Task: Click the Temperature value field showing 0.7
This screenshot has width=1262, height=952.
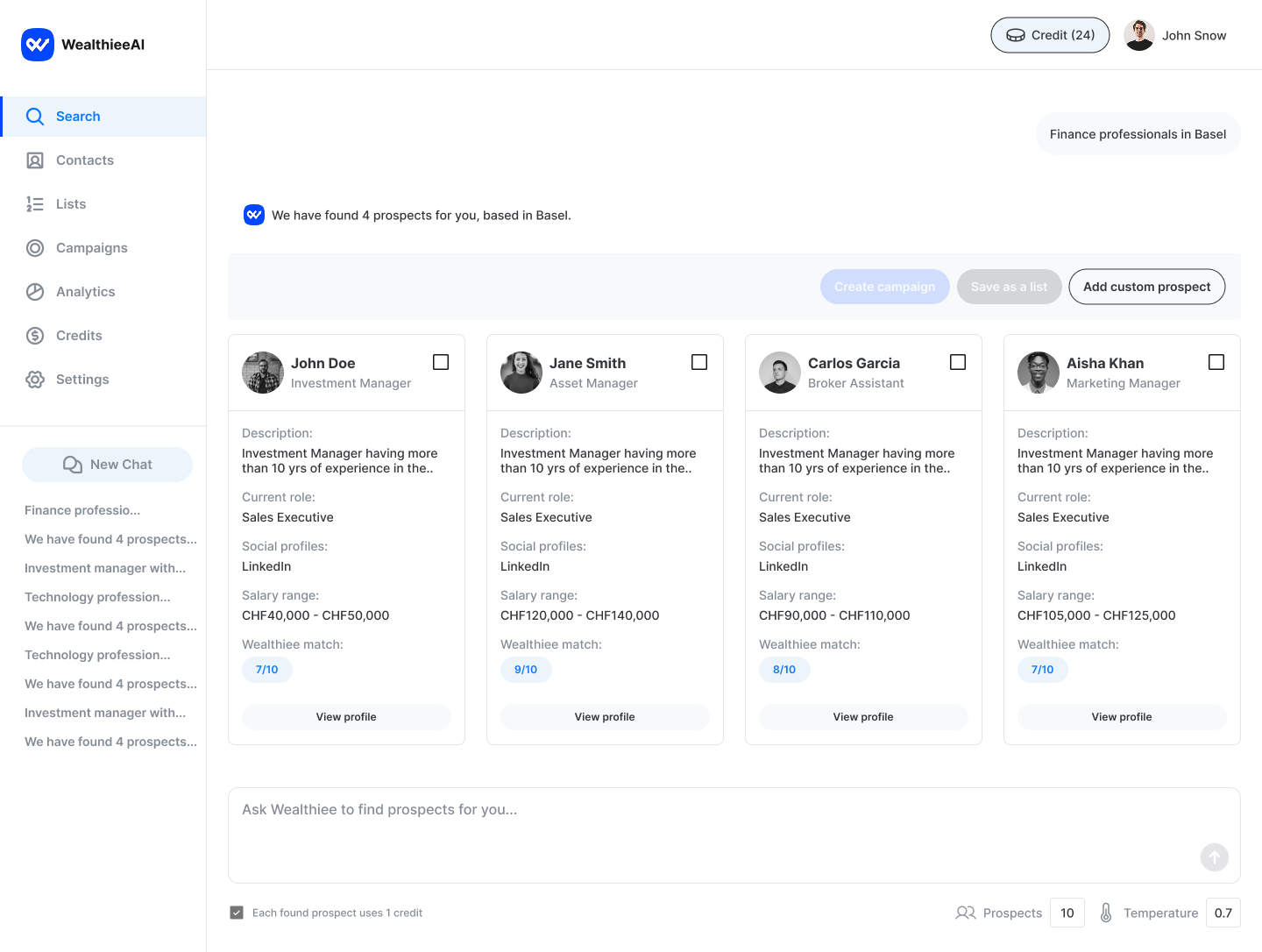Action: [x=1223, y=913]
